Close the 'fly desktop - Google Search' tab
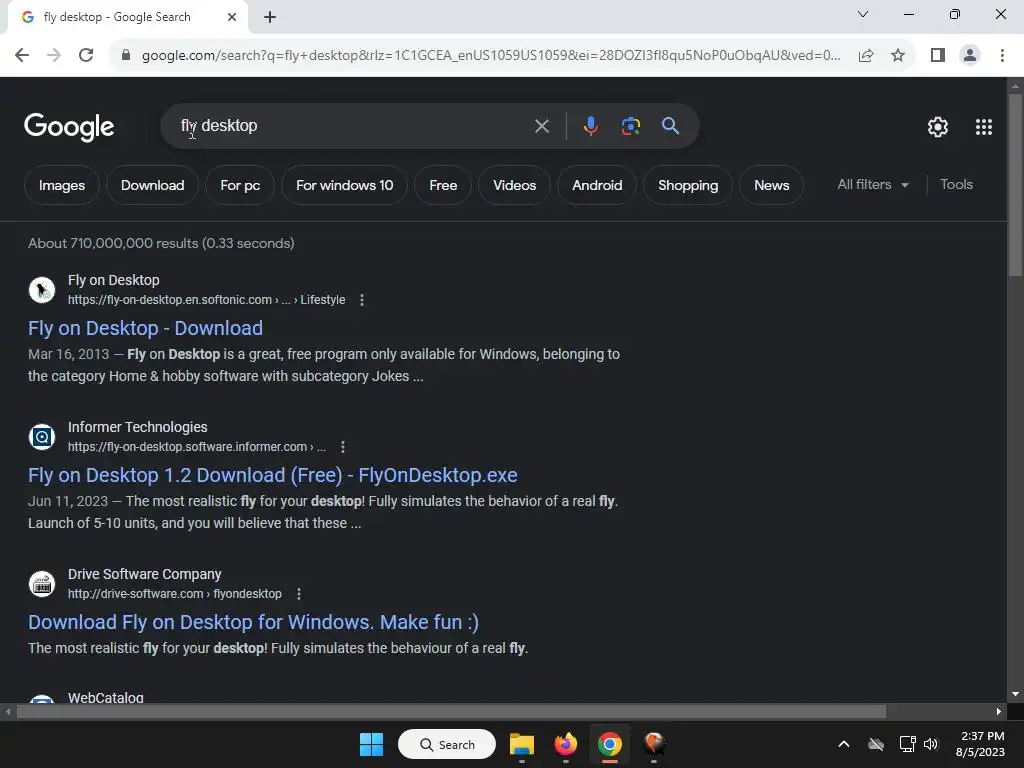 coord(232,17)
